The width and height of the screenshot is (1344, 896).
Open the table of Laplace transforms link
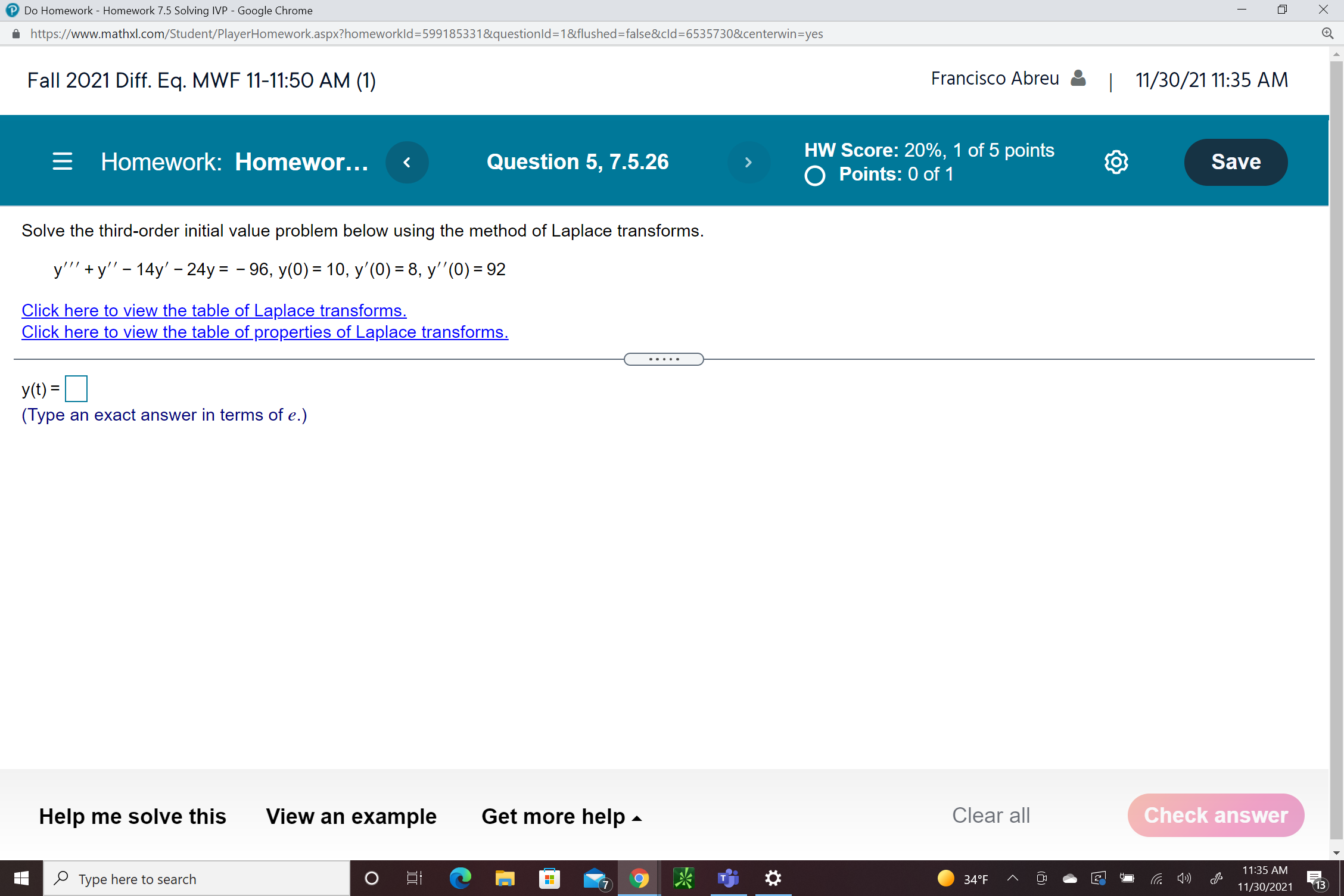[213, 310]
